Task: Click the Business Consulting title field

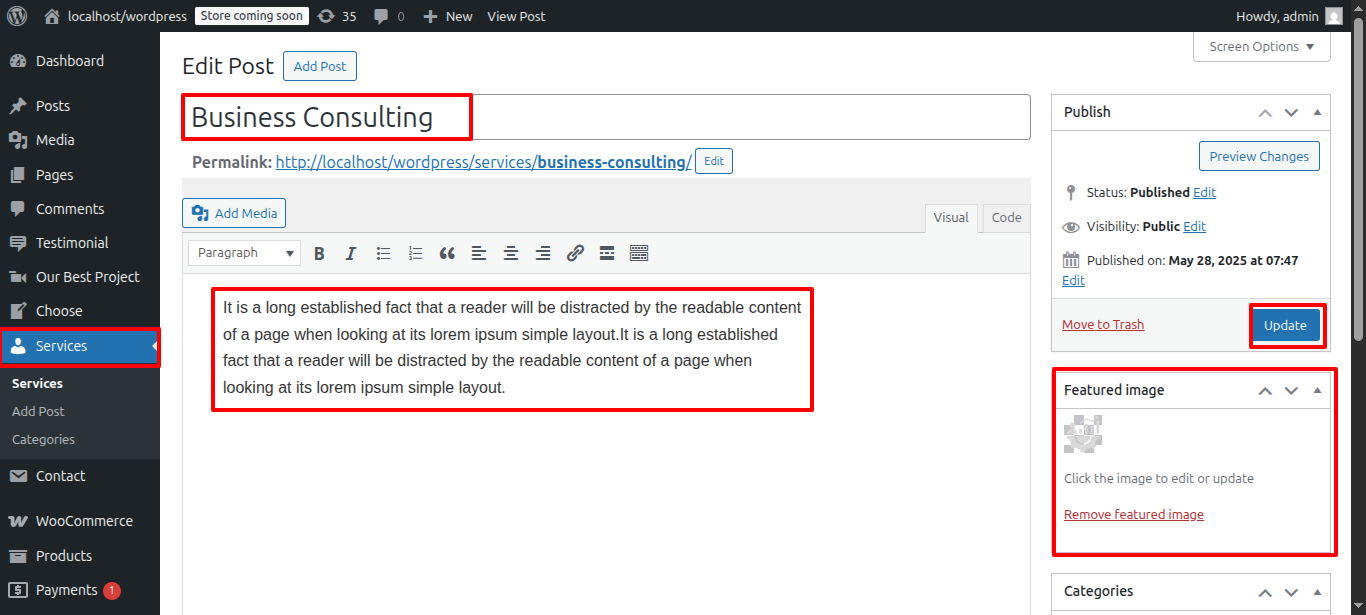Action: coord(605,117)
